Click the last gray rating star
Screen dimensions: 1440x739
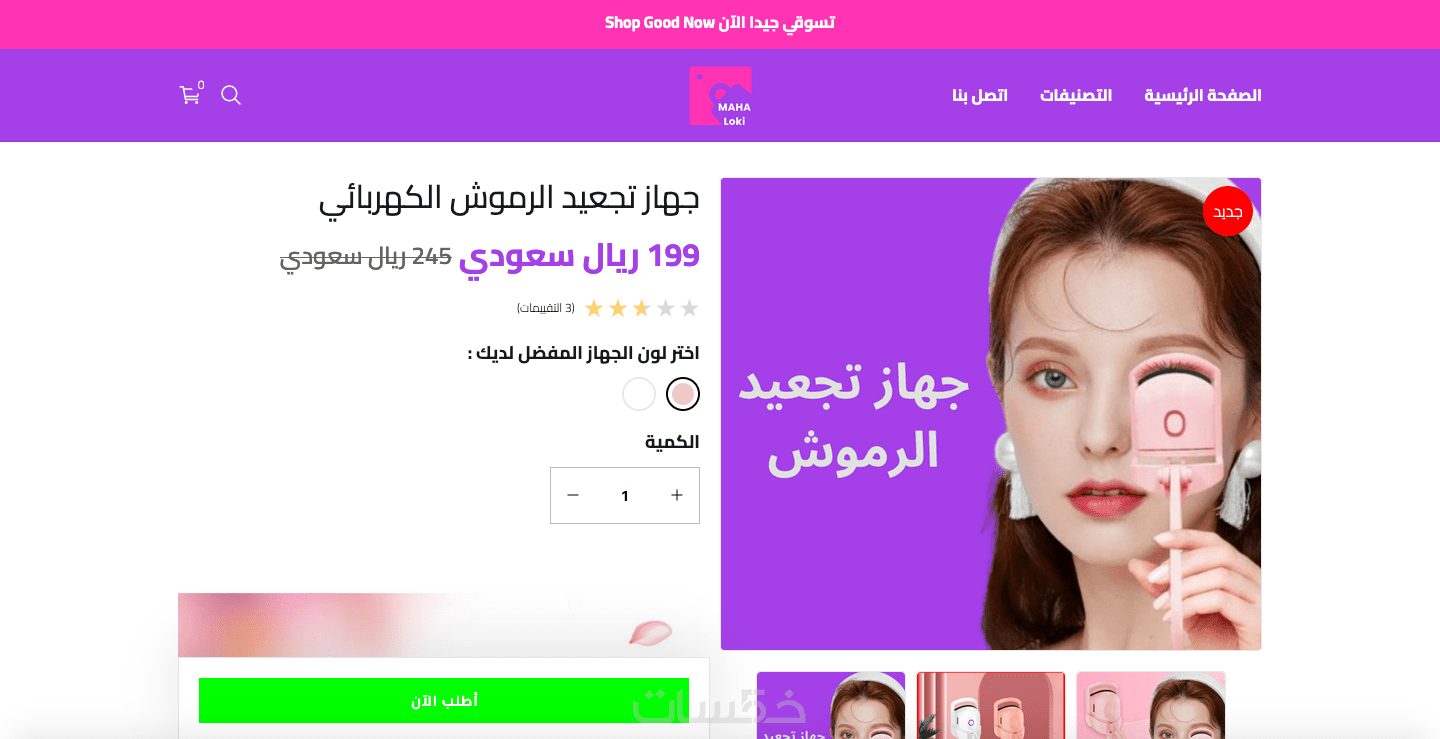[689, 308]
